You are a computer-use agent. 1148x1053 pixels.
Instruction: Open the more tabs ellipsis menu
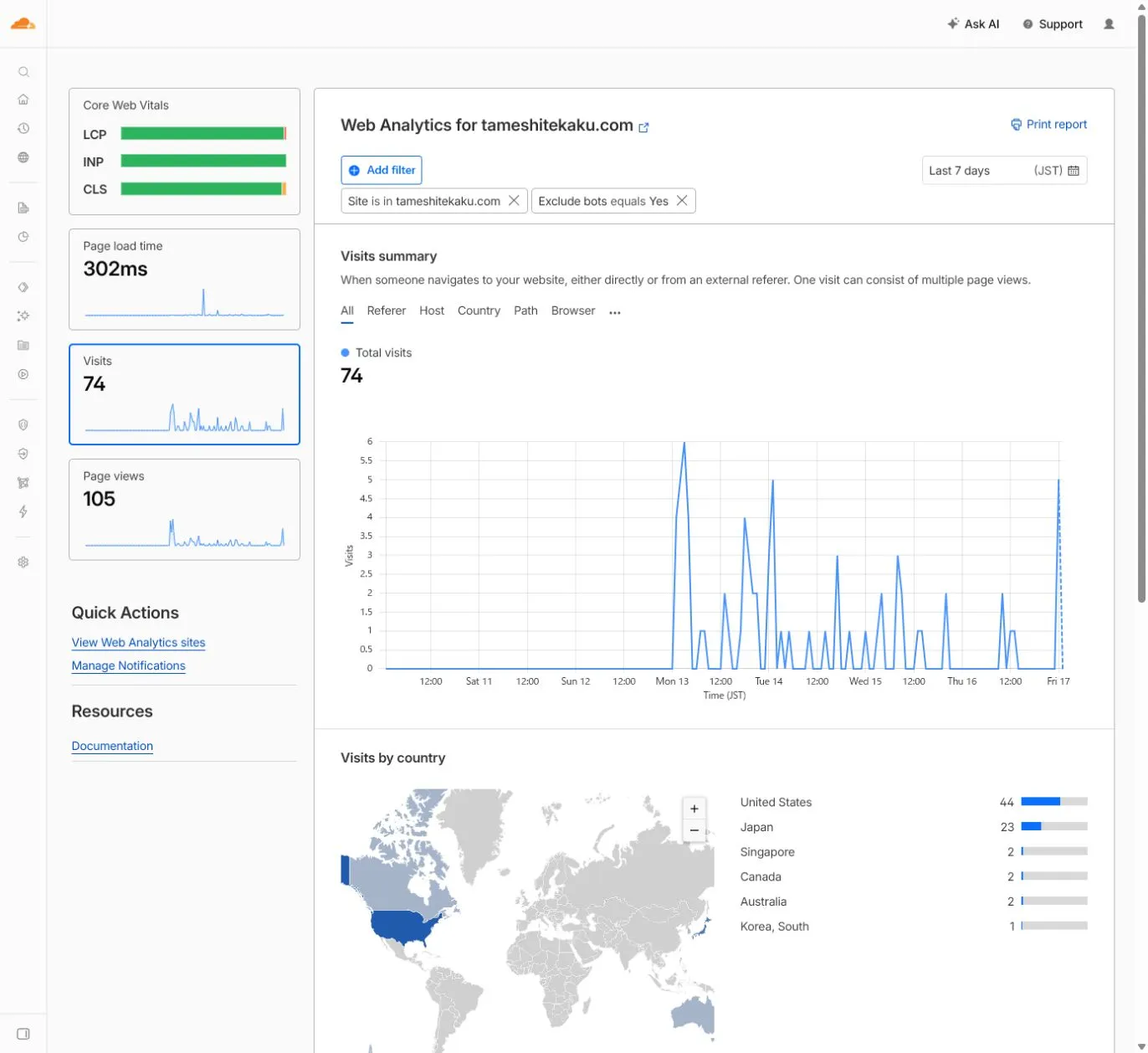tap(615, 312)
